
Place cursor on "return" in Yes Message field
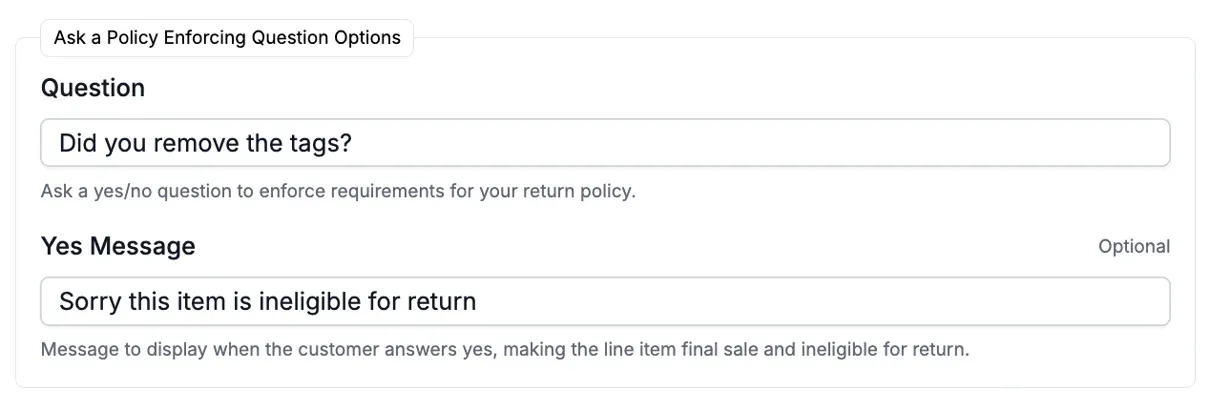click(x=443, y=301)
